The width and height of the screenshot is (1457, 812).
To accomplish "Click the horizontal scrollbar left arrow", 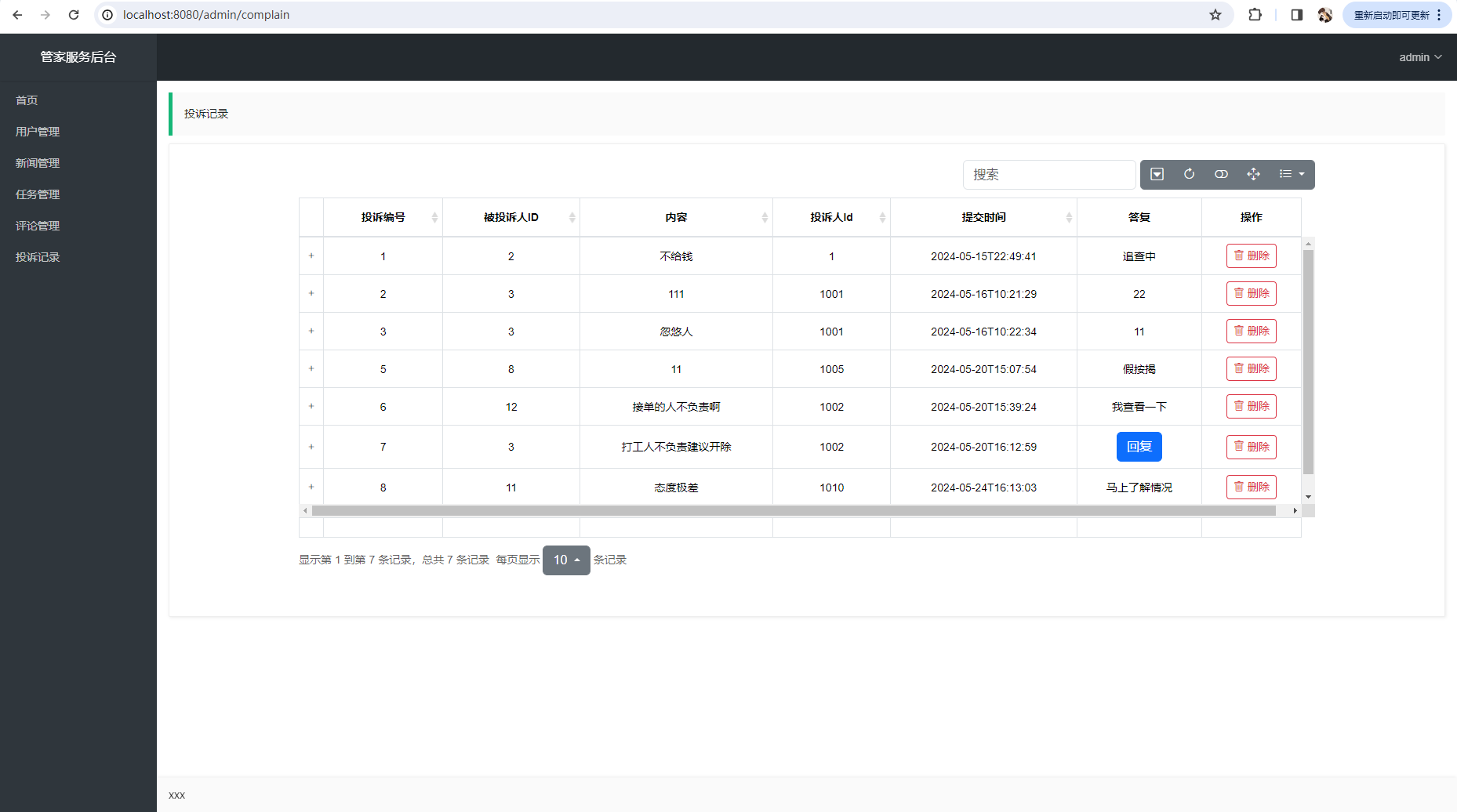I will tap(305, 510).
